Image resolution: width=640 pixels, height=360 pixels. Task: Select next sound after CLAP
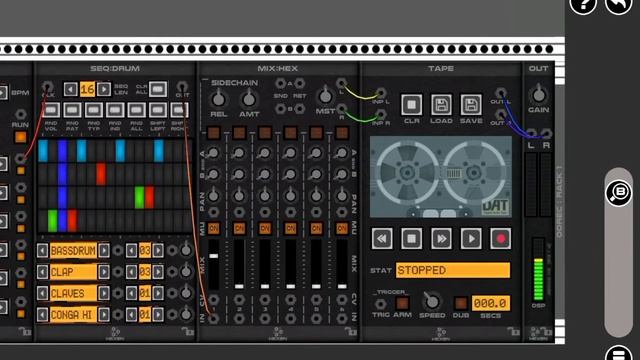(104, 272)
